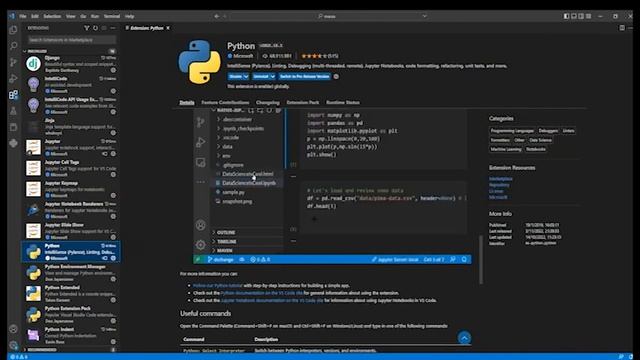
Task: Click the Filter Extensions funnel icon
Action: coord(87,28)
